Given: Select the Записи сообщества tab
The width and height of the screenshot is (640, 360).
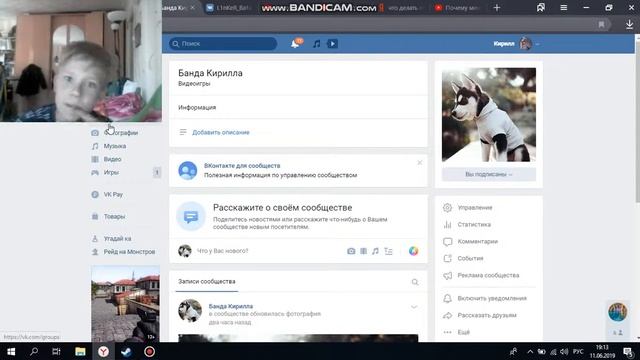Looking at the screenshot, I should tap(207, 282).
